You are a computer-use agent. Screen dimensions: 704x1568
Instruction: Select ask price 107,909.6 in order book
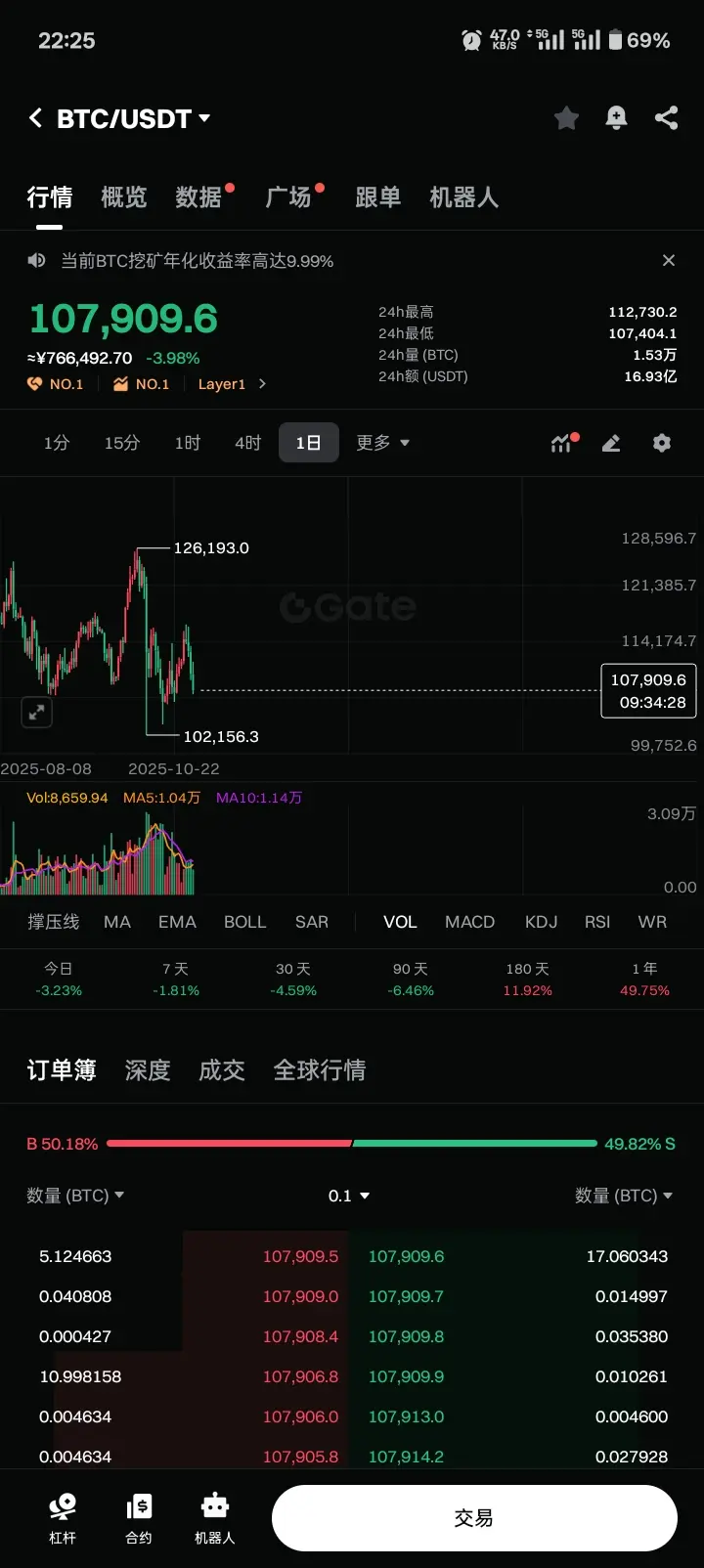(406, 1256)
